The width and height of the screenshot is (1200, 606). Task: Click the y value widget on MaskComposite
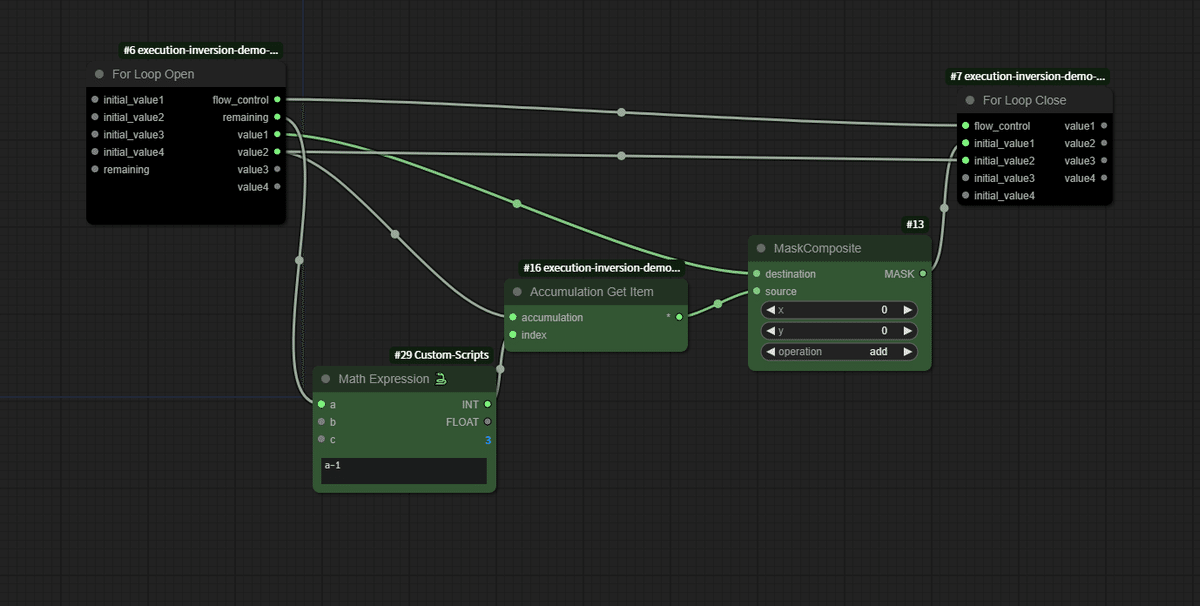coord(838,330)
